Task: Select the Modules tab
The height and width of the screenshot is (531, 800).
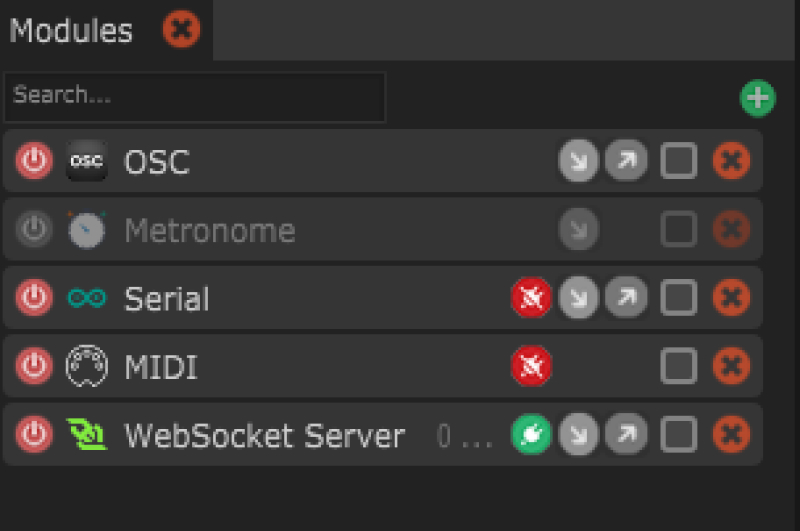Action: [x=71, y=30]
